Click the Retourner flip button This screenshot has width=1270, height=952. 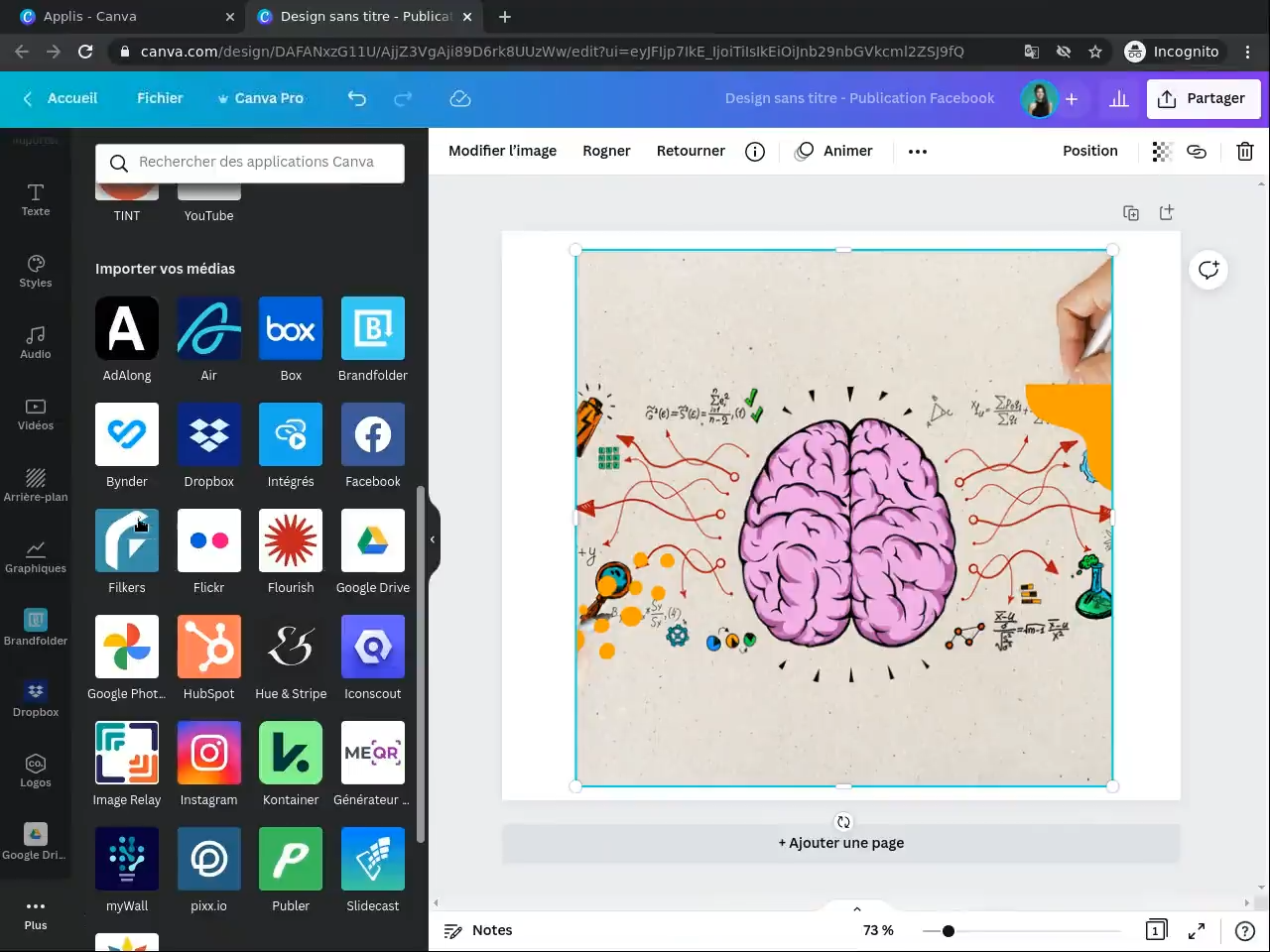(x=691, y=151)
